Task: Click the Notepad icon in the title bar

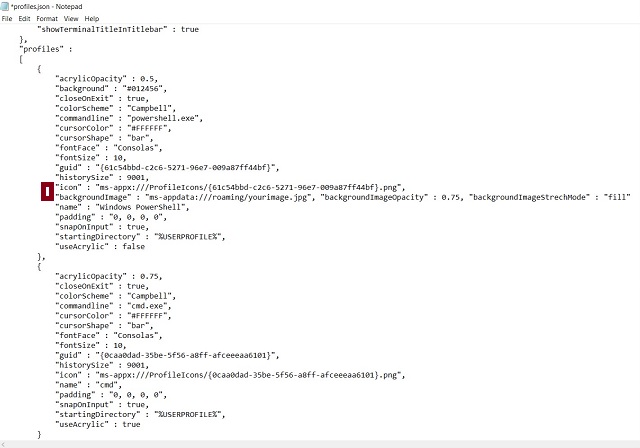Action: [x=6, y=6]
